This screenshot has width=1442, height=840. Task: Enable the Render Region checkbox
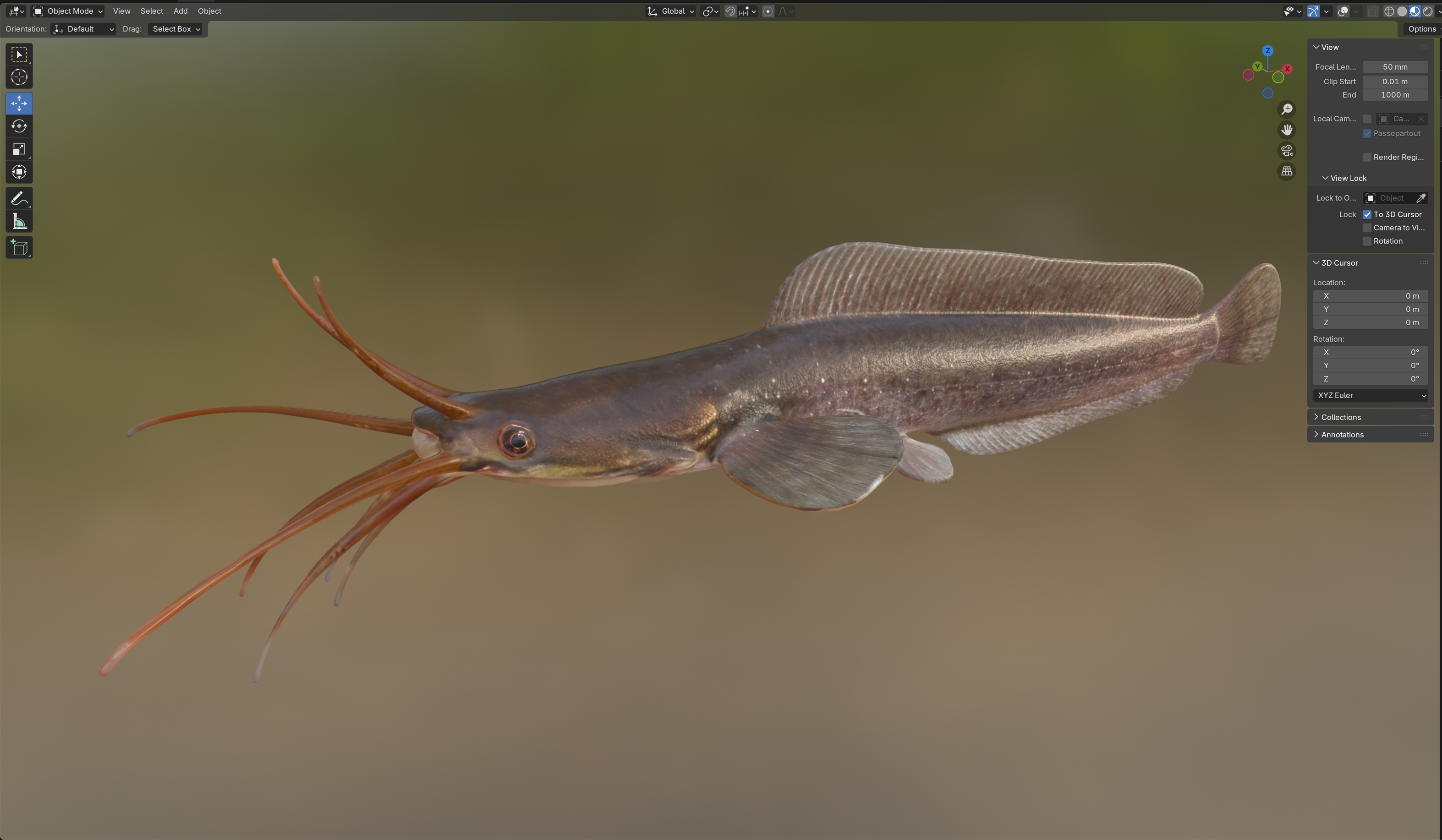(1367, 157)
